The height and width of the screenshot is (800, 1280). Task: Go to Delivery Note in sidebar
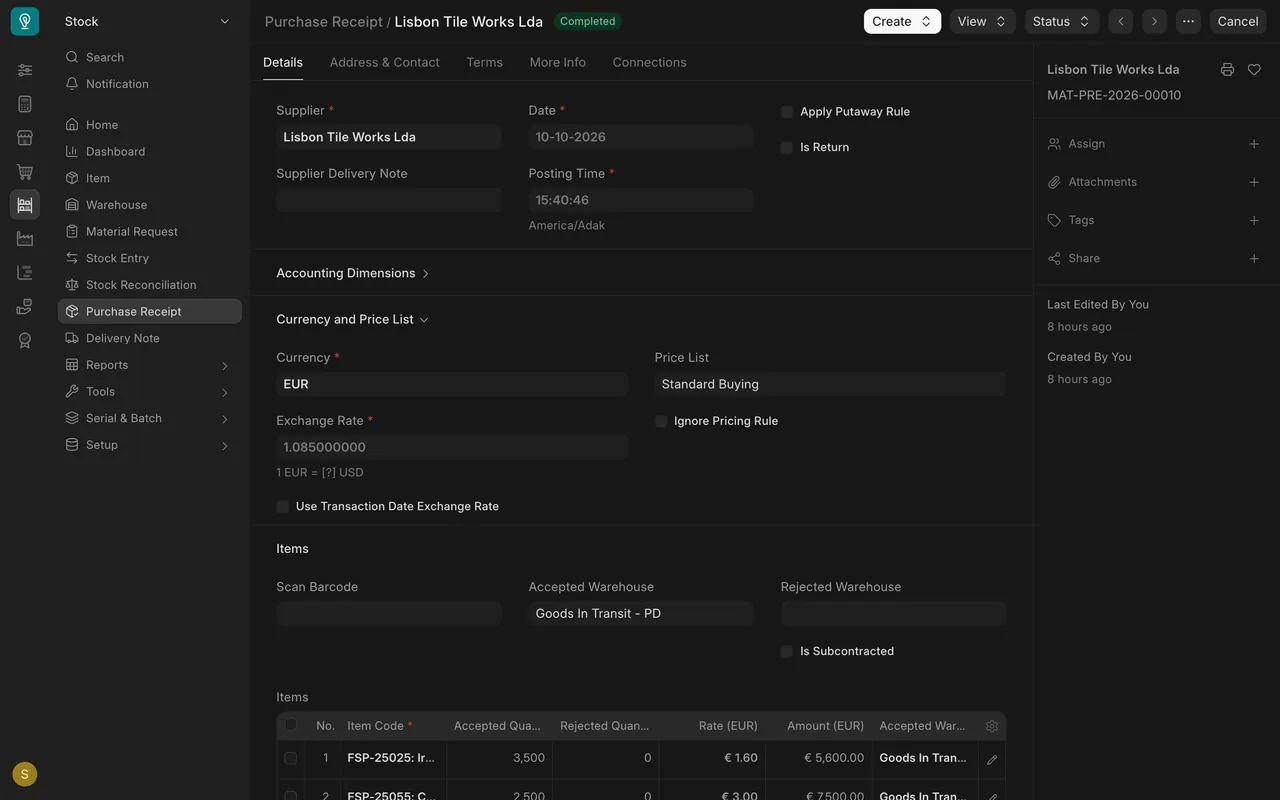coord(150,338)
